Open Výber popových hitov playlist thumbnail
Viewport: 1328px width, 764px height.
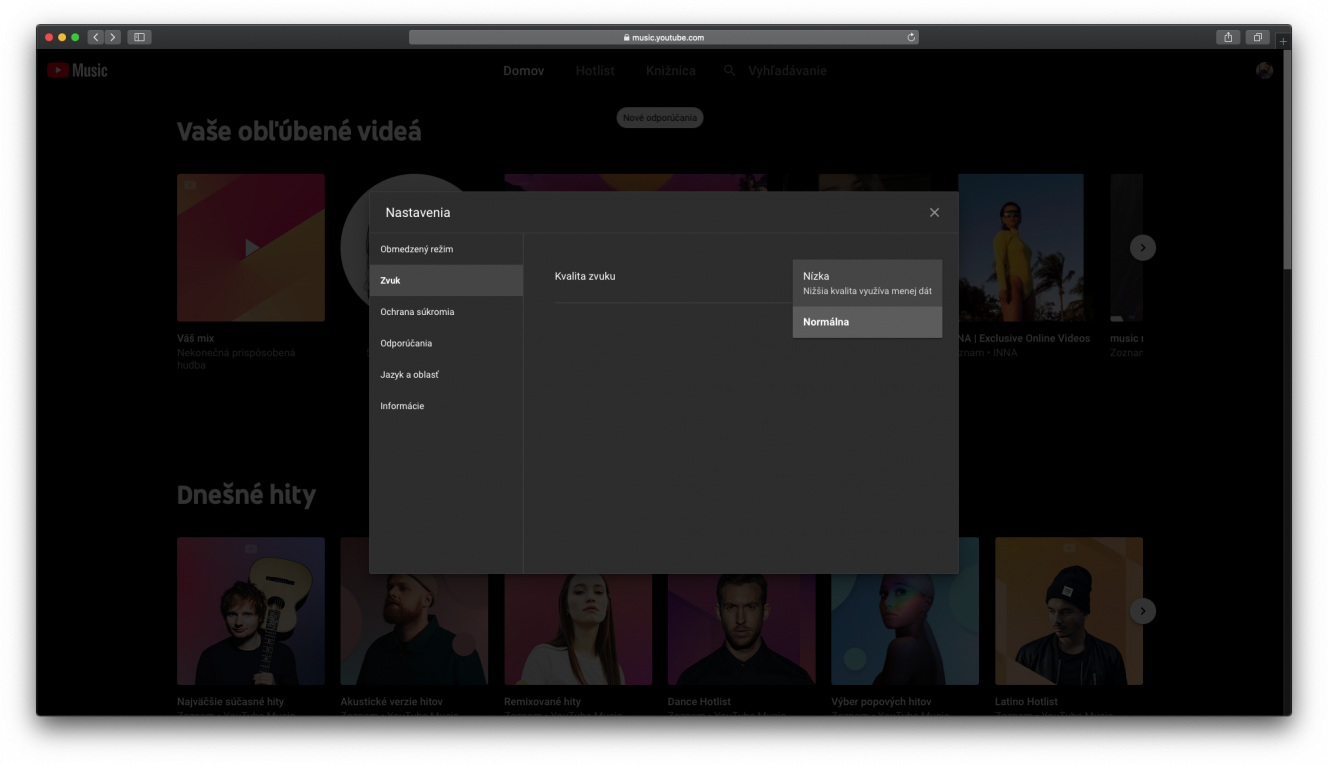(x=905, y=629)
